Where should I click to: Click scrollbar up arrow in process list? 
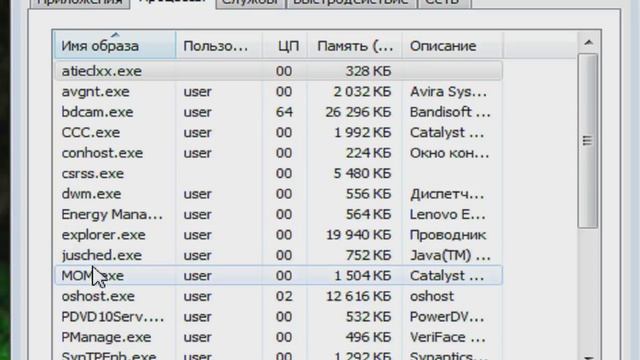coord(588,42)
